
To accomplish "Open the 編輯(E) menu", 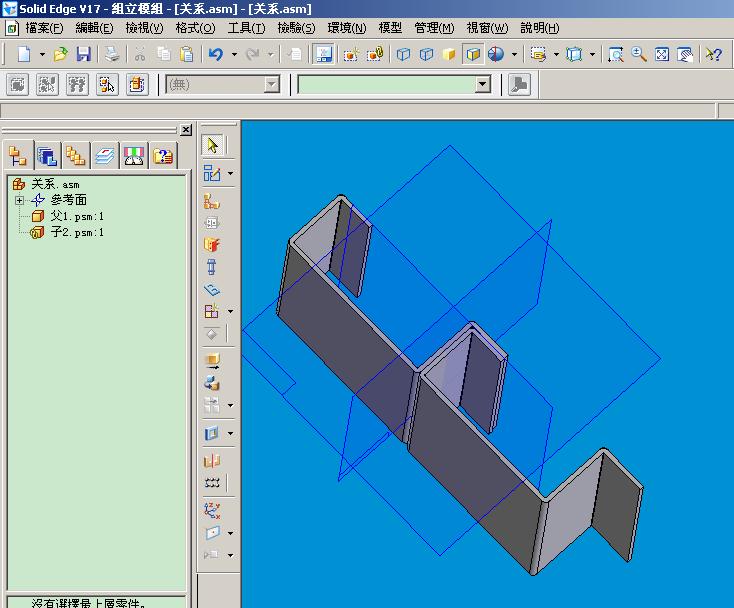I will point(94,28).
